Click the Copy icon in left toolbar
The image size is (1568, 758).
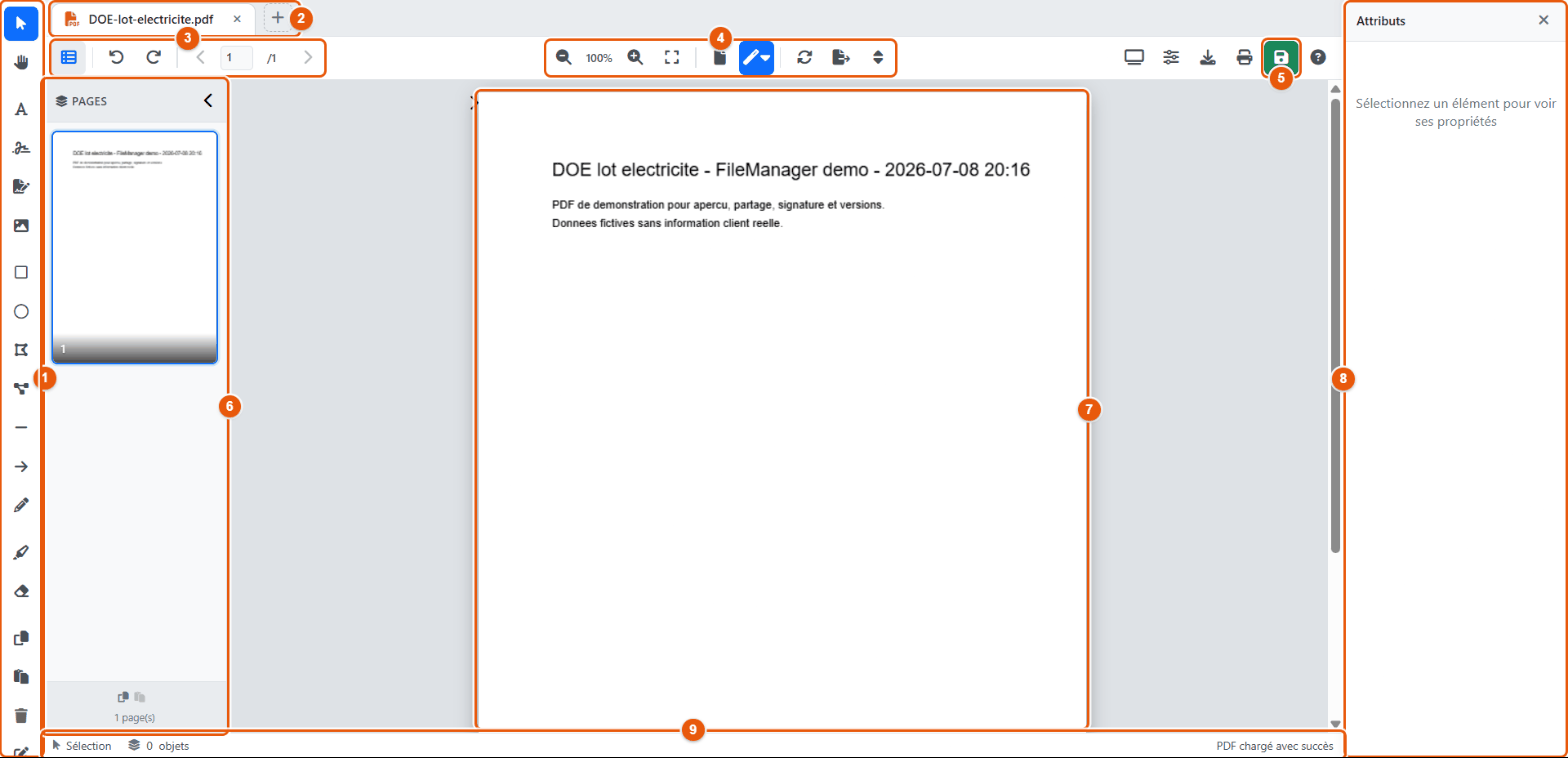point(21,638)
